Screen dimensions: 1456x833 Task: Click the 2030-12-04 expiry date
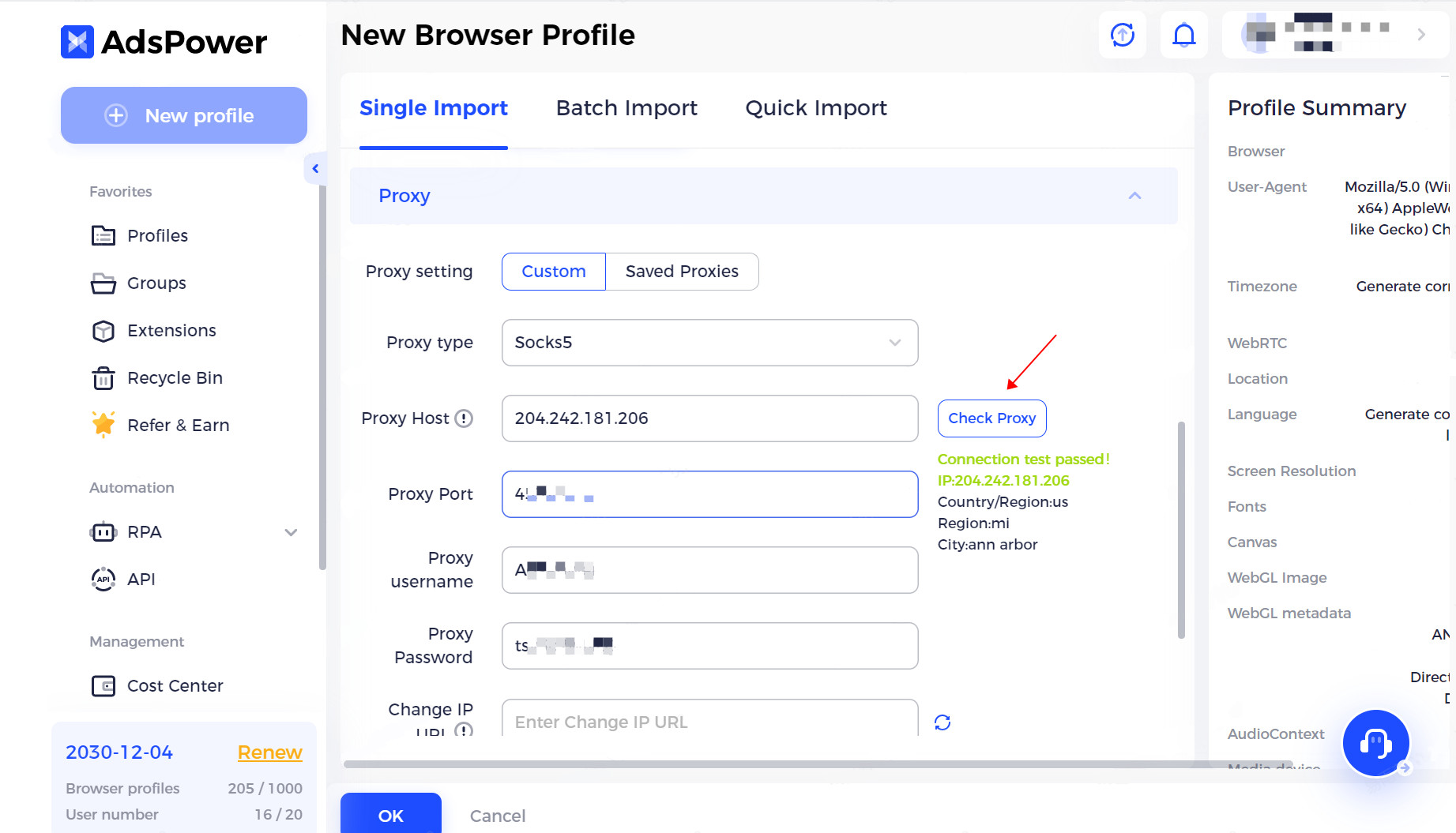point(119,752)
